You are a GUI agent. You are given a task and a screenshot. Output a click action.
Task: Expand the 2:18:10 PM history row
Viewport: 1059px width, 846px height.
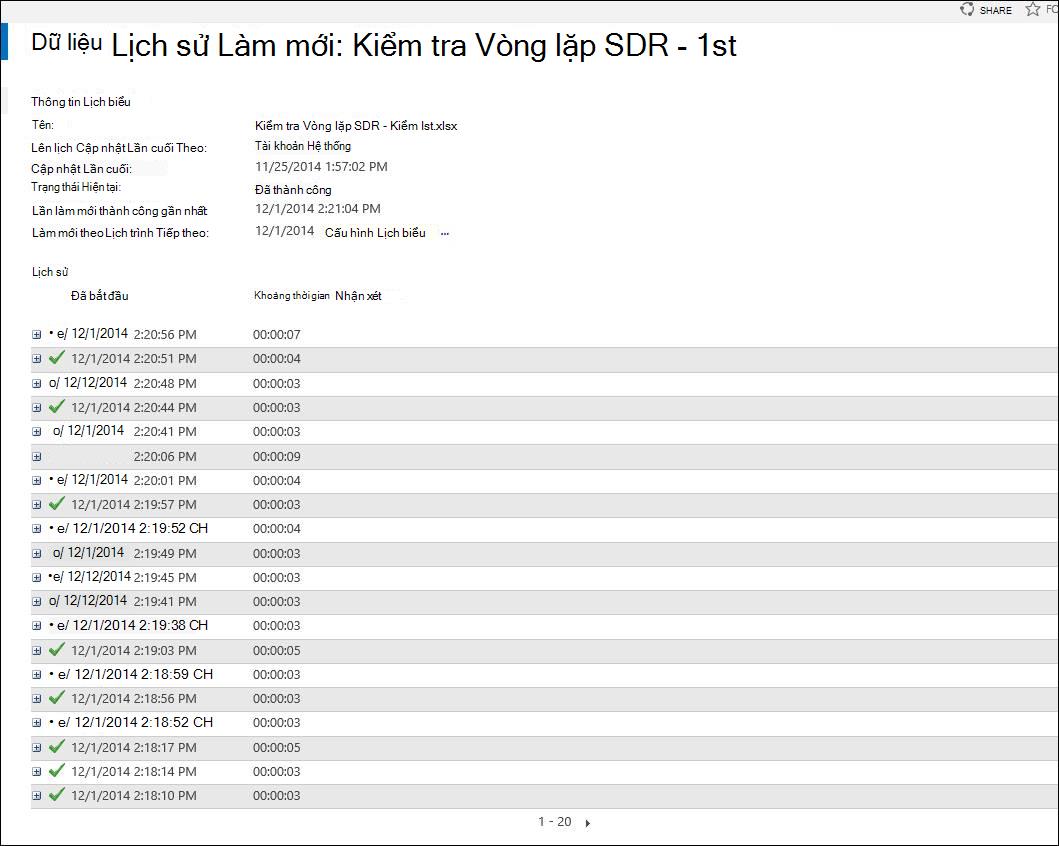[x=36, y=796]
